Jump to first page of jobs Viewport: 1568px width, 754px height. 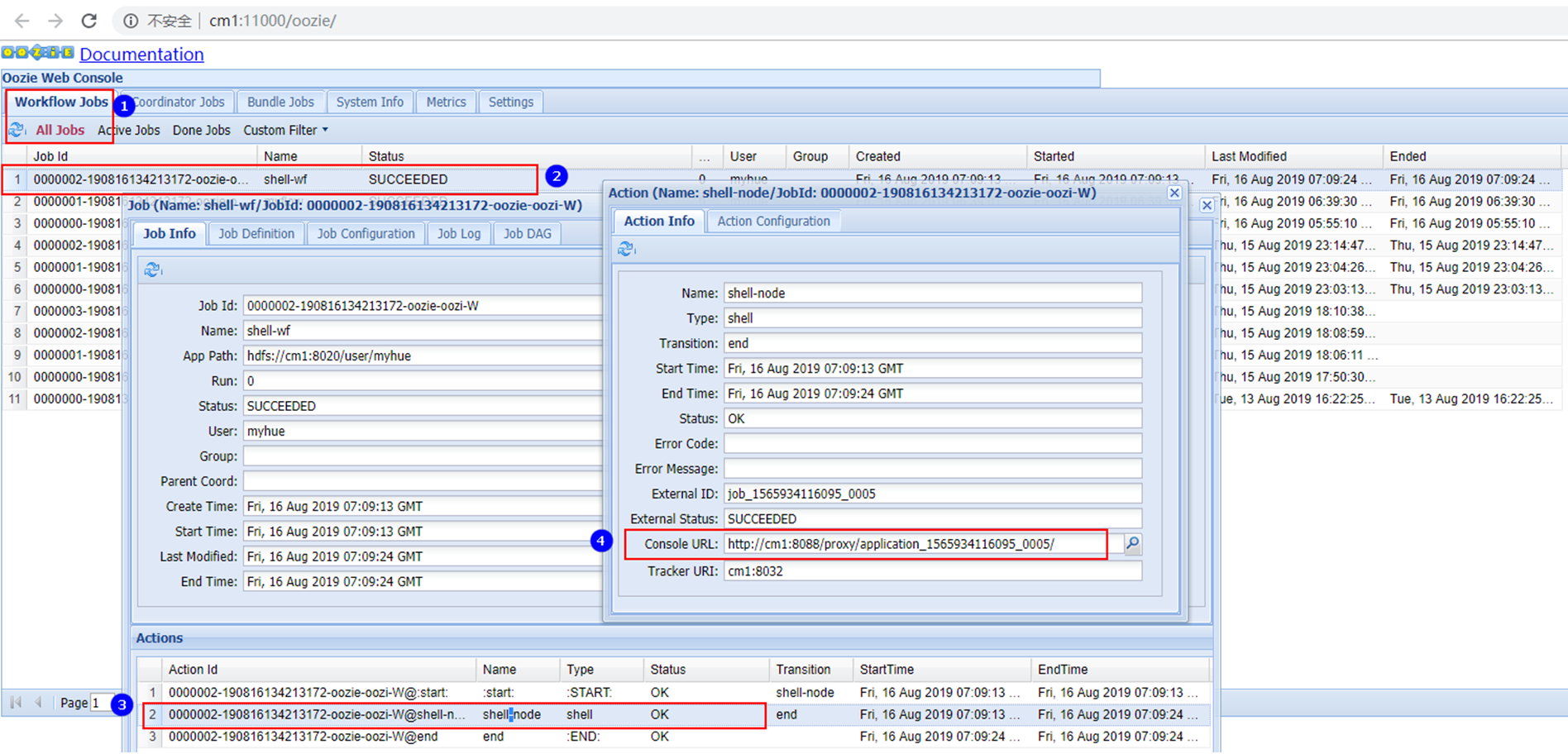pos(16,703)
